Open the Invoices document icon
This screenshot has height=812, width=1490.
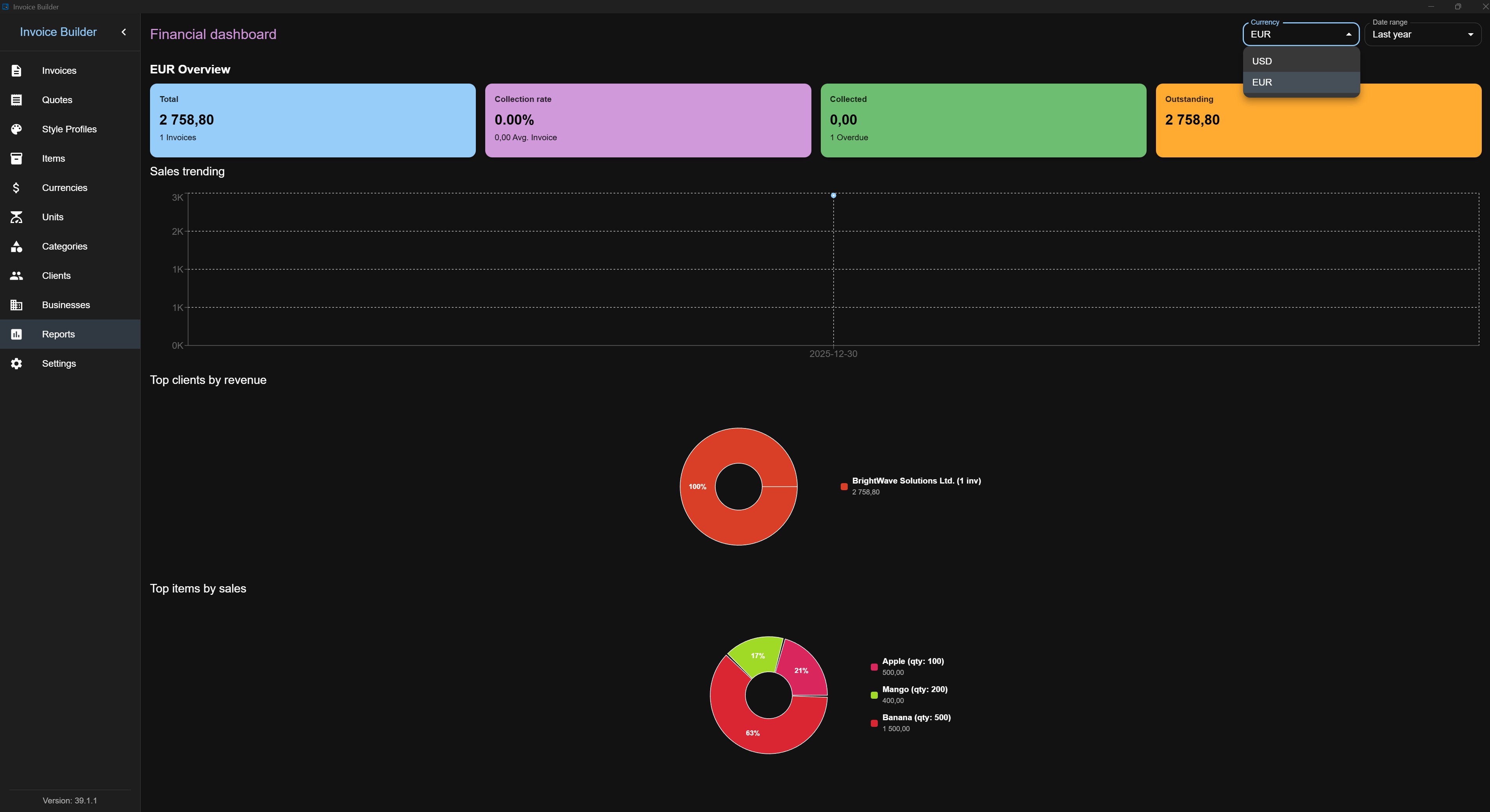[16, 71]
